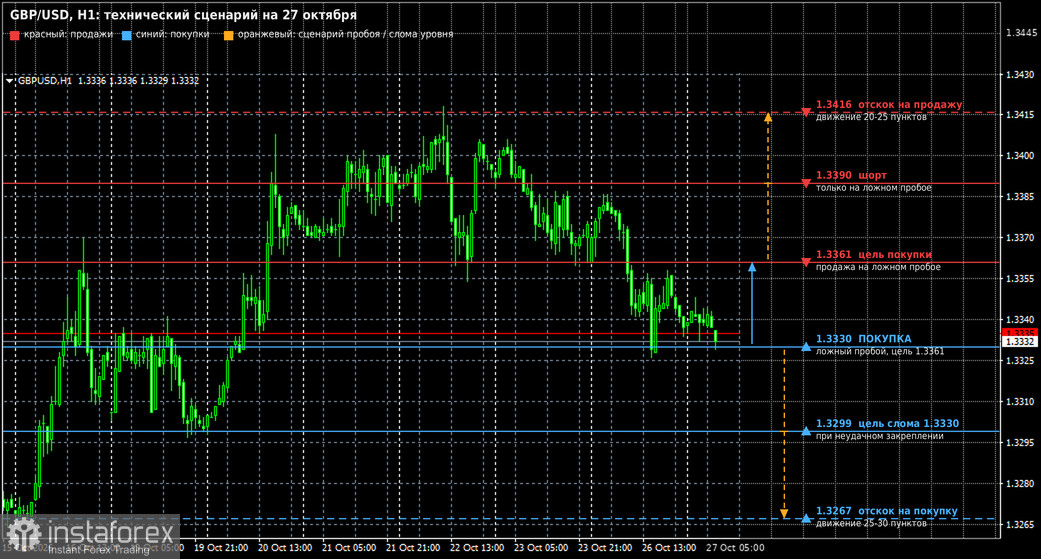Image resolution: width=1041 pixels, height=559 pixels.
Task: Click the current price tag 1.3332
Action: click(1020, 341)
